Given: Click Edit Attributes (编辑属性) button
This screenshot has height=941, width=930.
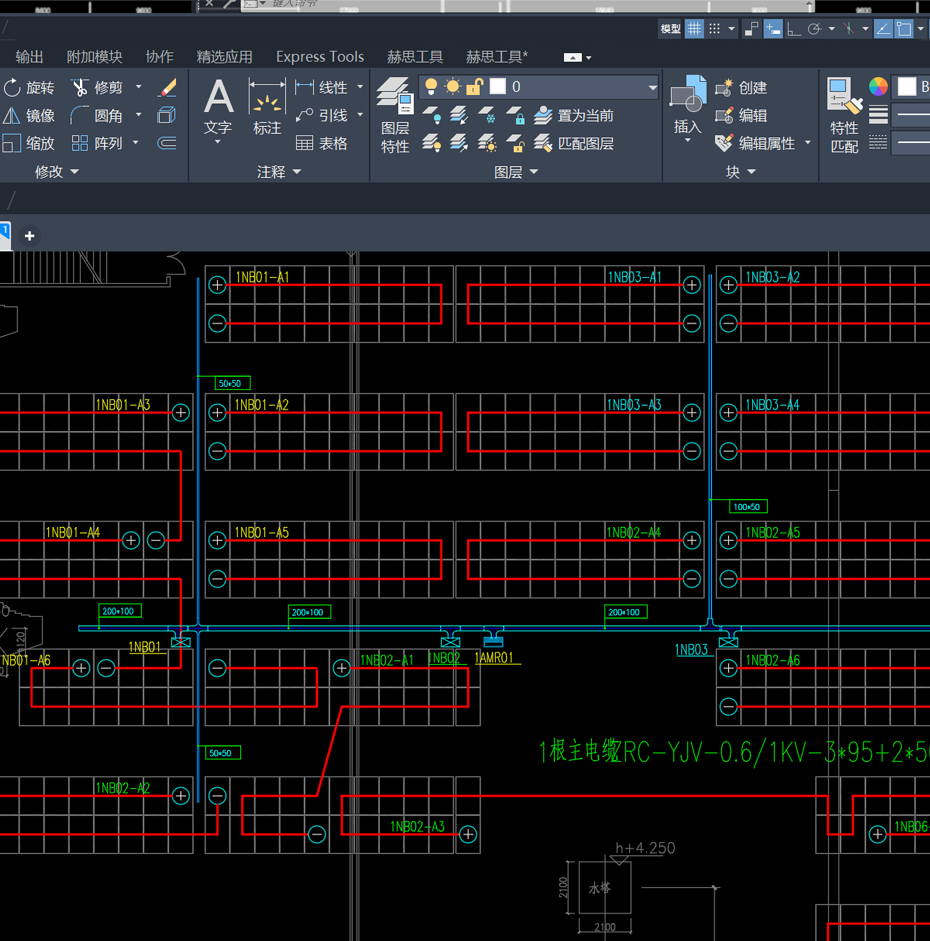Looking at the screenshot, I should point(755,143).
